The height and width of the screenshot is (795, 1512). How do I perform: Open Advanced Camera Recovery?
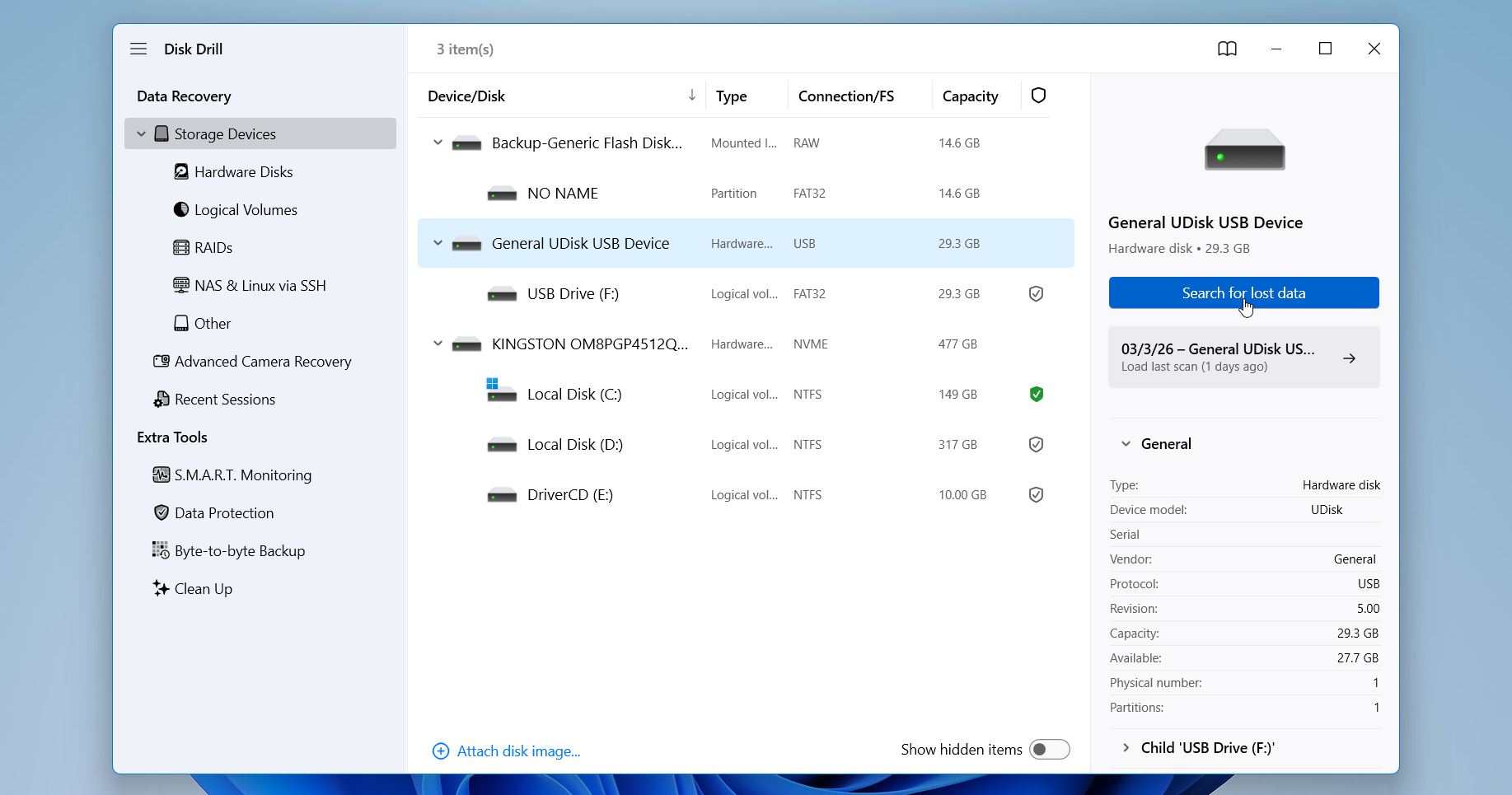(x=262, y=362)
